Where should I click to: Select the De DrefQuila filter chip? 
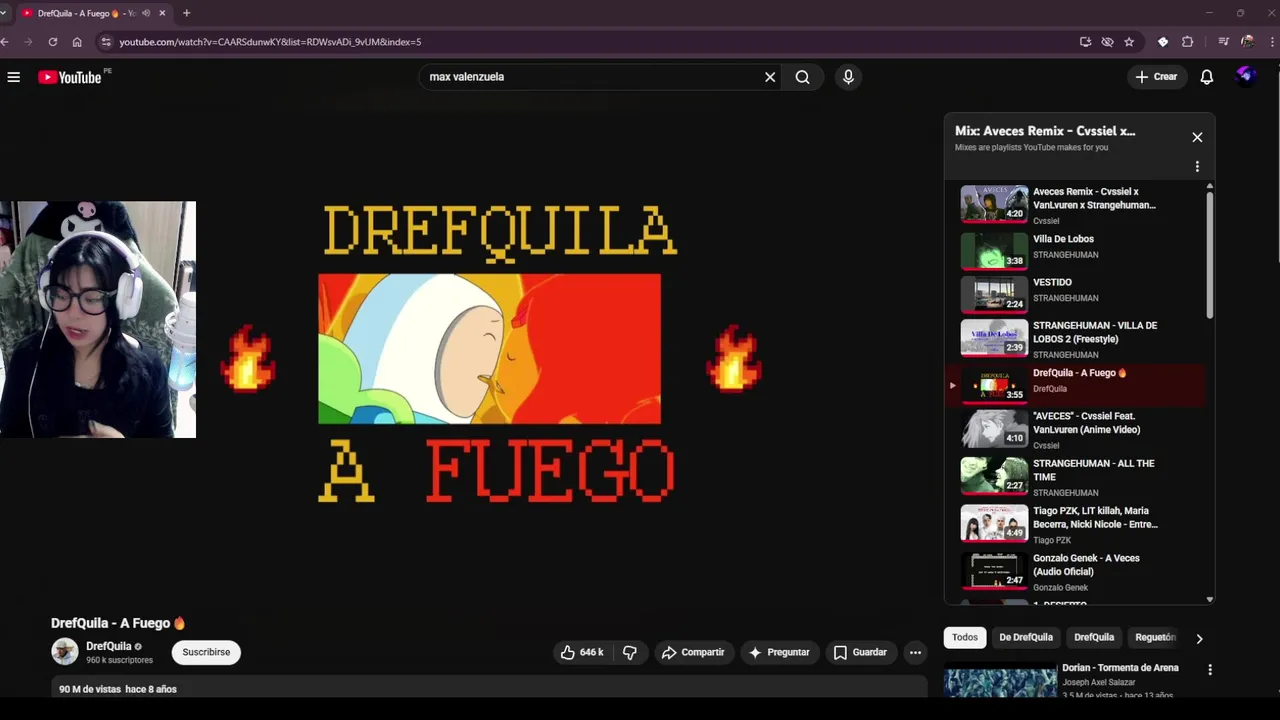pos(1026,637)
